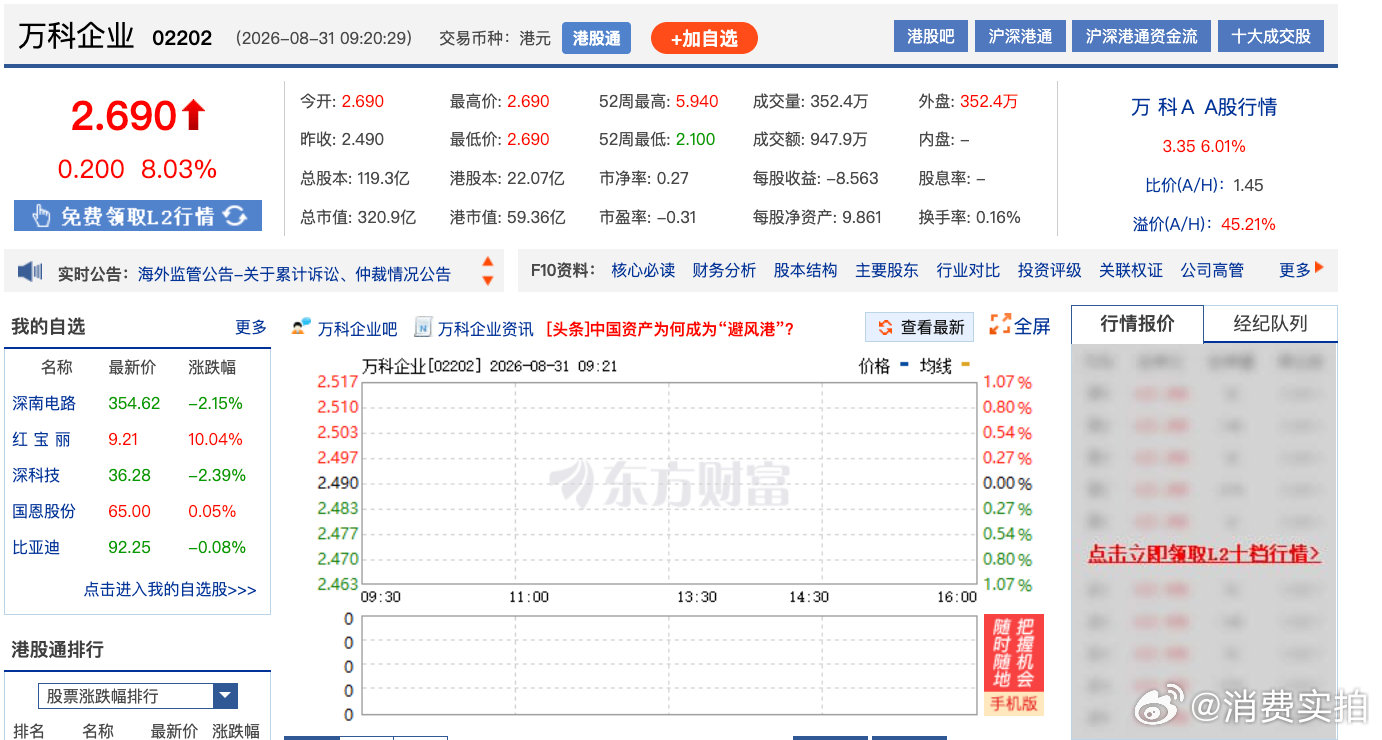Click the 2.690 current price figure
This screenshot has height=740, width=1382.
coord(124,116)
